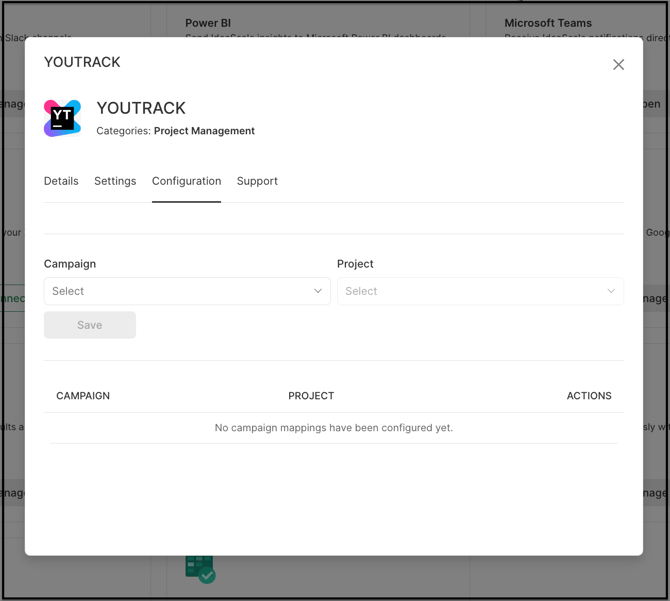Screen dimensions: 670x601
Task: Click the Power BI card heading
Action: pyautogui.click(x=208, y=23)
